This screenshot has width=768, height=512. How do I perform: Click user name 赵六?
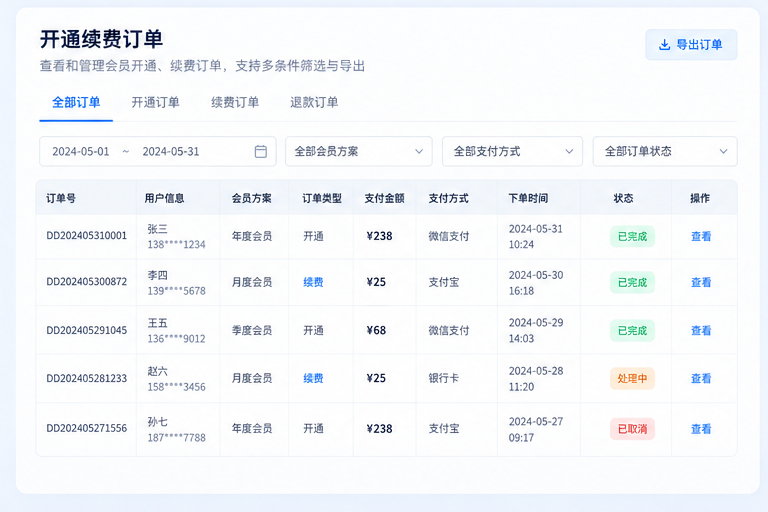click(158, 371)
